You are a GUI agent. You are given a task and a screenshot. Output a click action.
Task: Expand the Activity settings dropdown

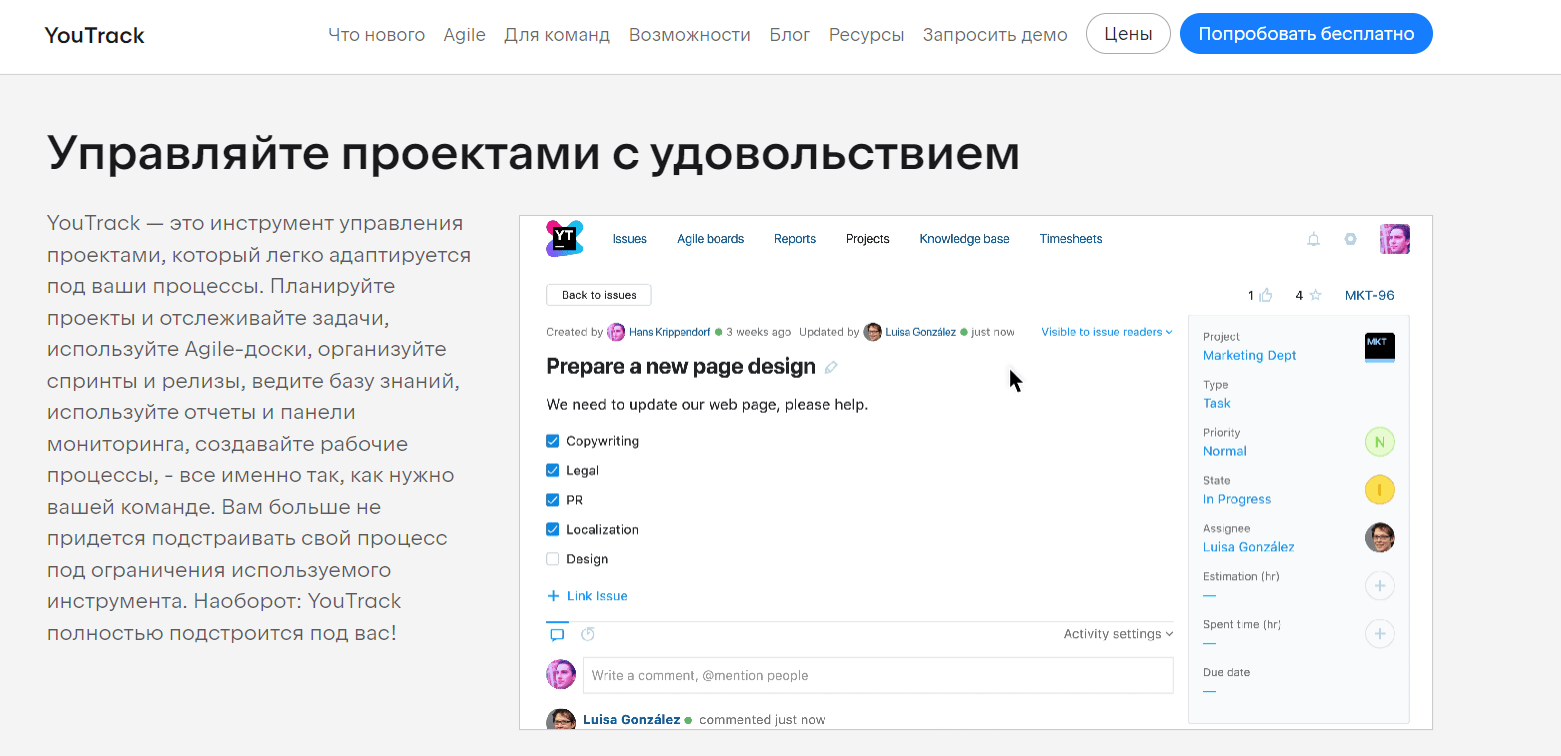point(1118,634)
